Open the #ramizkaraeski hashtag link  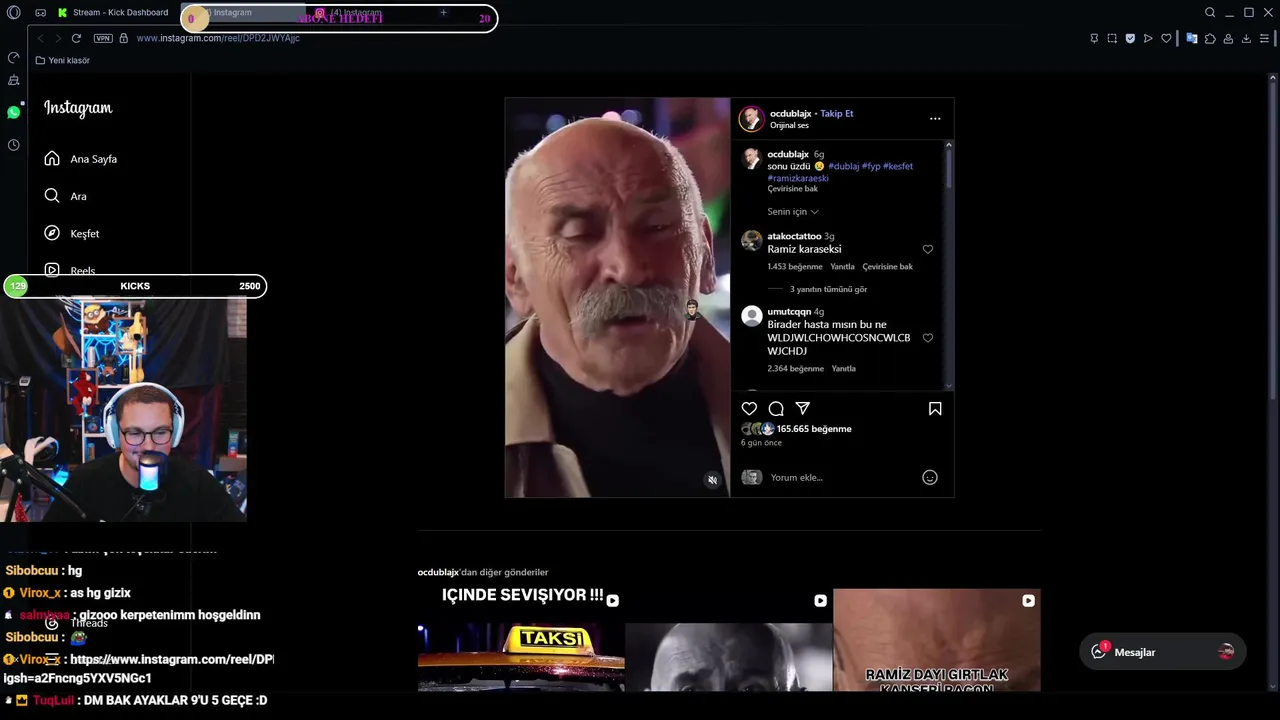[797, 178]
